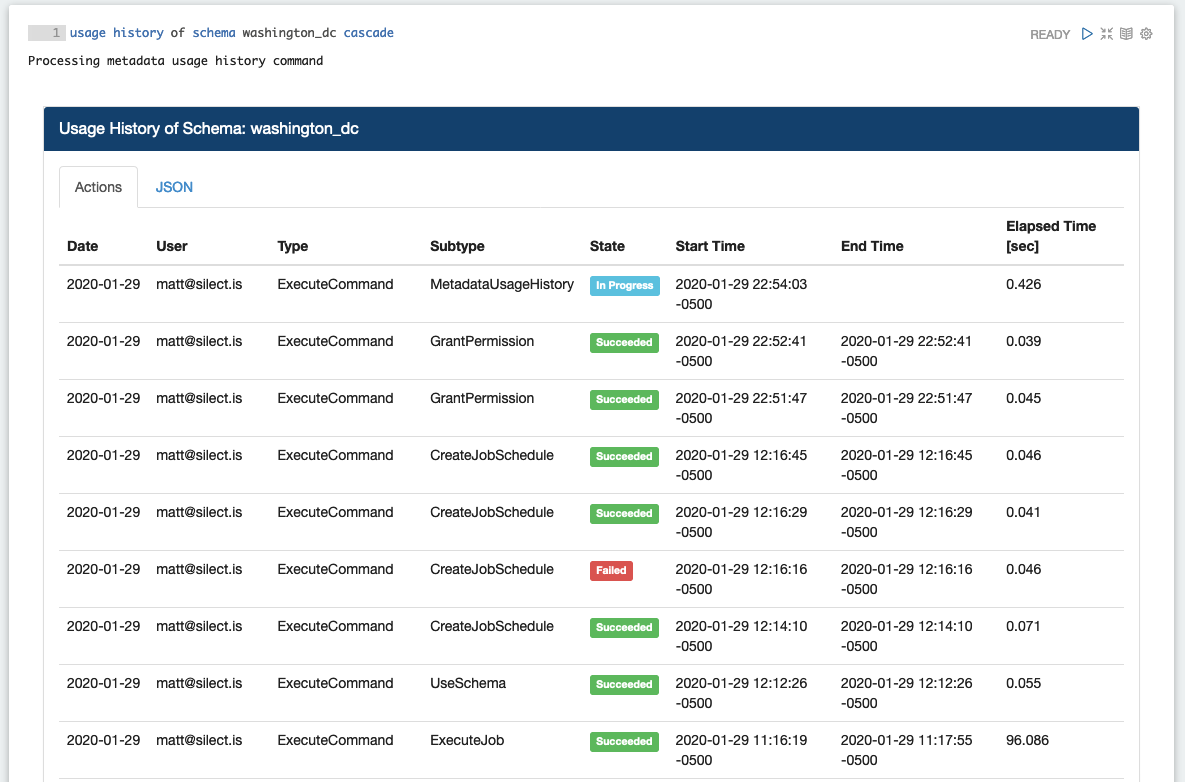Screen dimensions: 1185x782
Task: Click date 2020-01-29 in the UseSchema row
Action: point(104,684)
